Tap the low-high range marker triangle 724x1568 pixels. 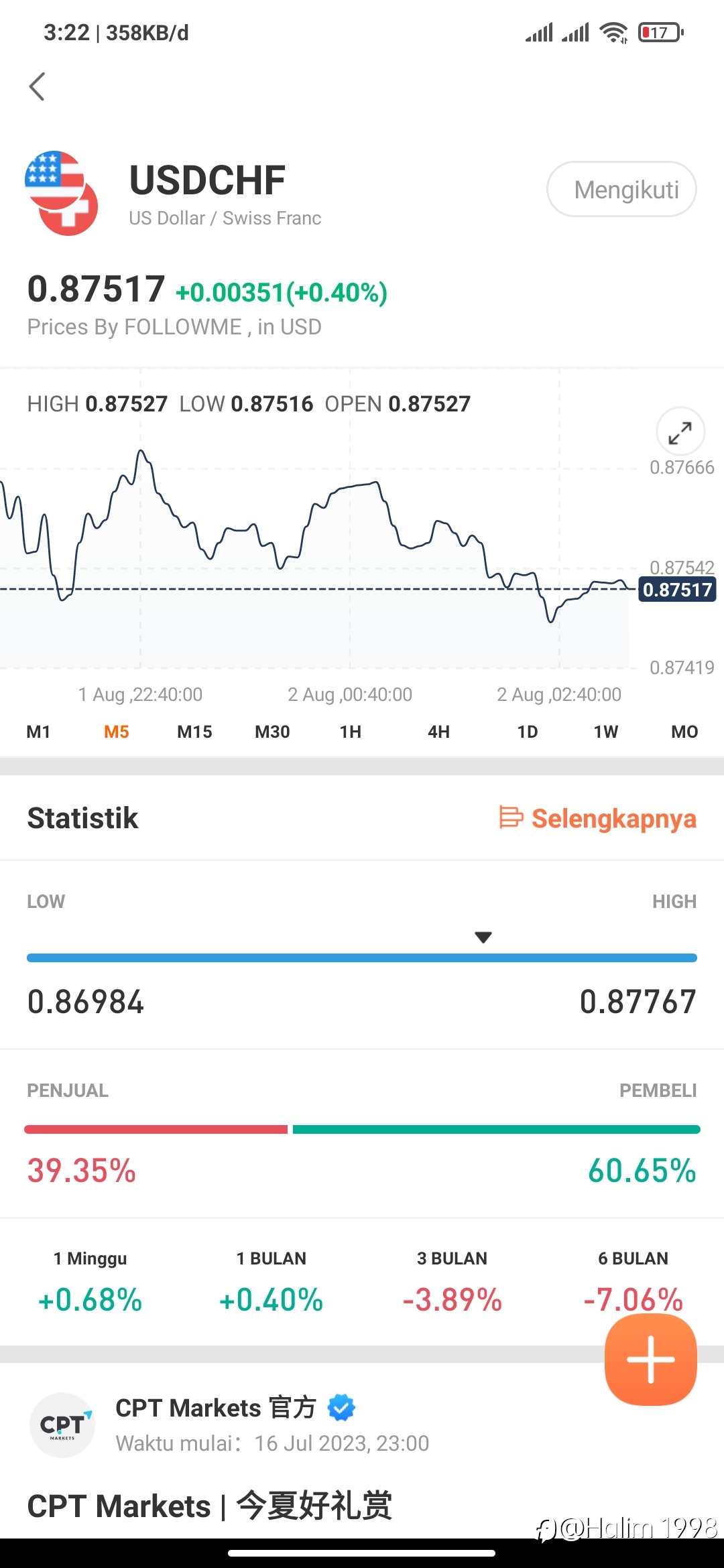point(483,937)
